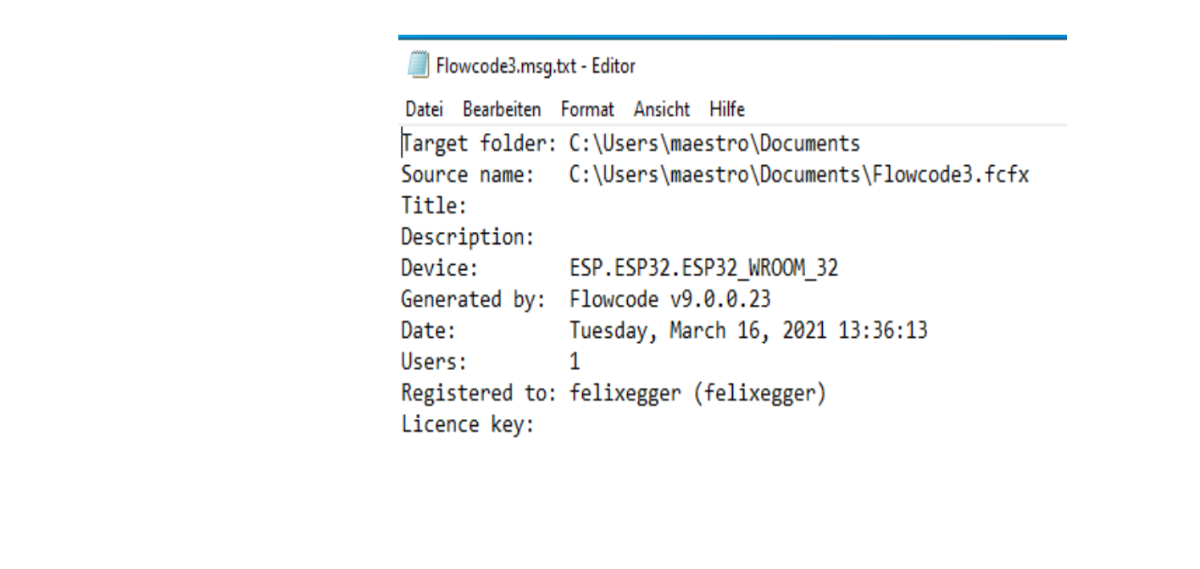This screenshot has height=569, width=1200.
Task: Open the Hilfe menu
Action: pyautogui.click(x=727, y=109)
